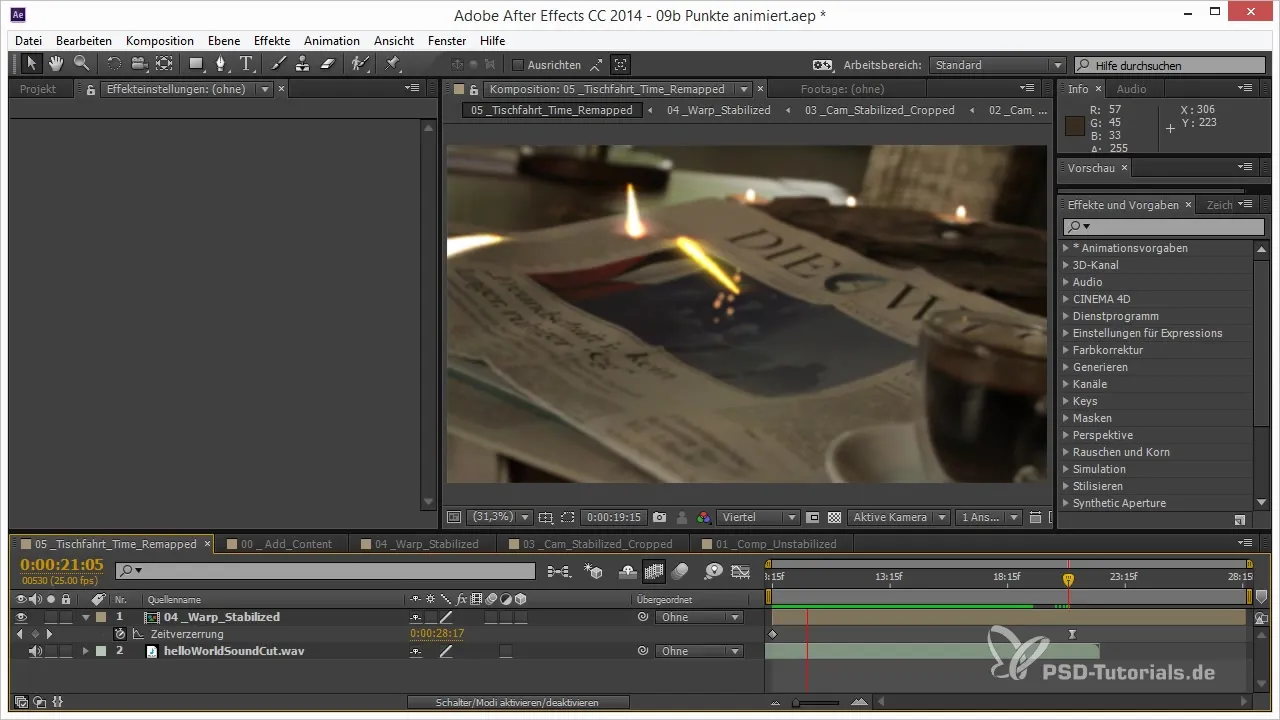Click the Zeitverzerrung stopwatch icon
Viewport: 1280px width, 720px height.
(120, 634)
